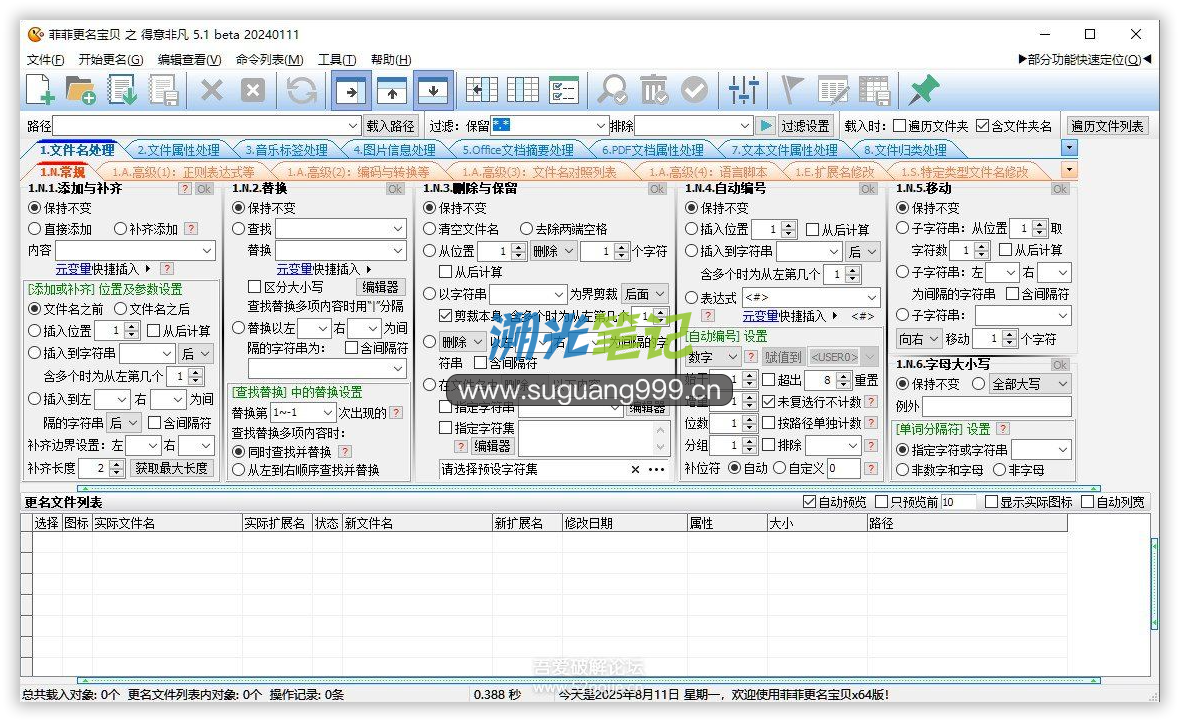
Task: Open the 命令列表(M) menu
Action: [269, 60]
